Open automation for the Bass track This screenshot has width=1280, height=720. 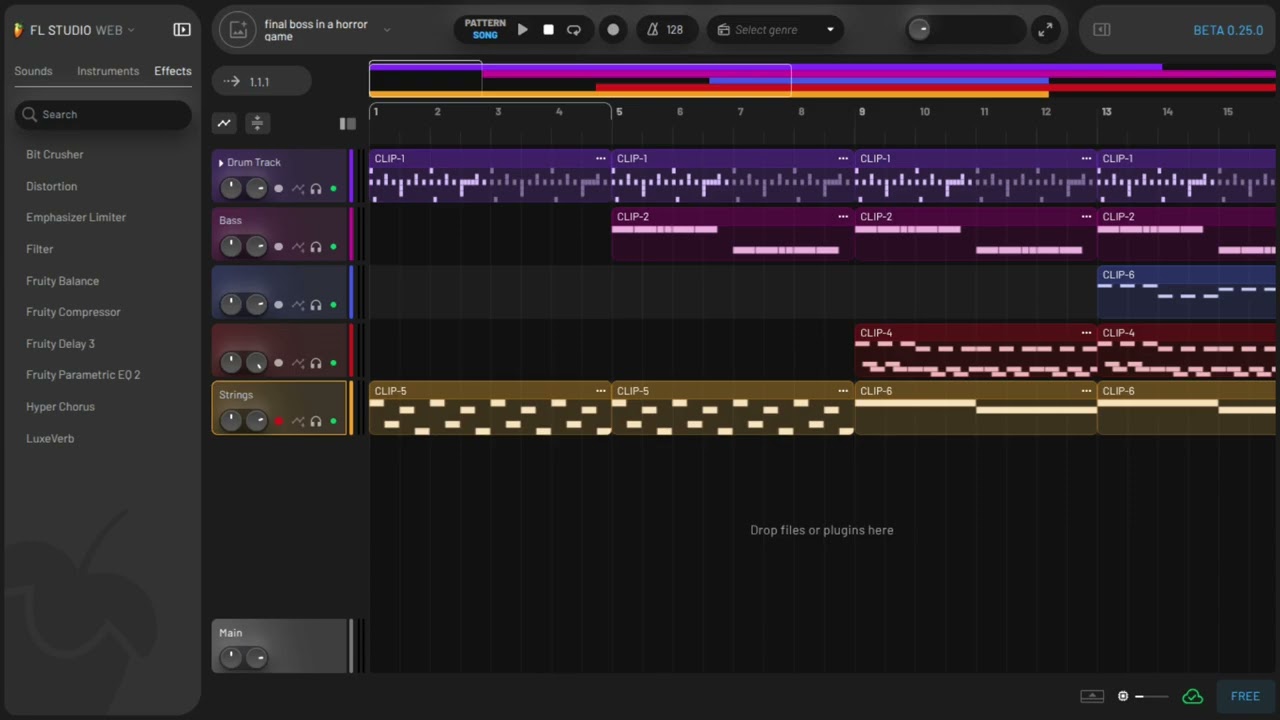tap(298, 247)
